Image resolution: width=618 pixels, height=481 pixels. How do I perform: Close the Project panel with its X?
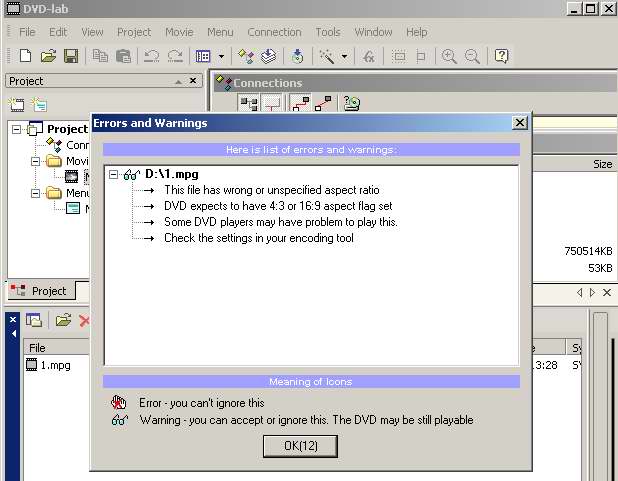(x=193, y=81)
